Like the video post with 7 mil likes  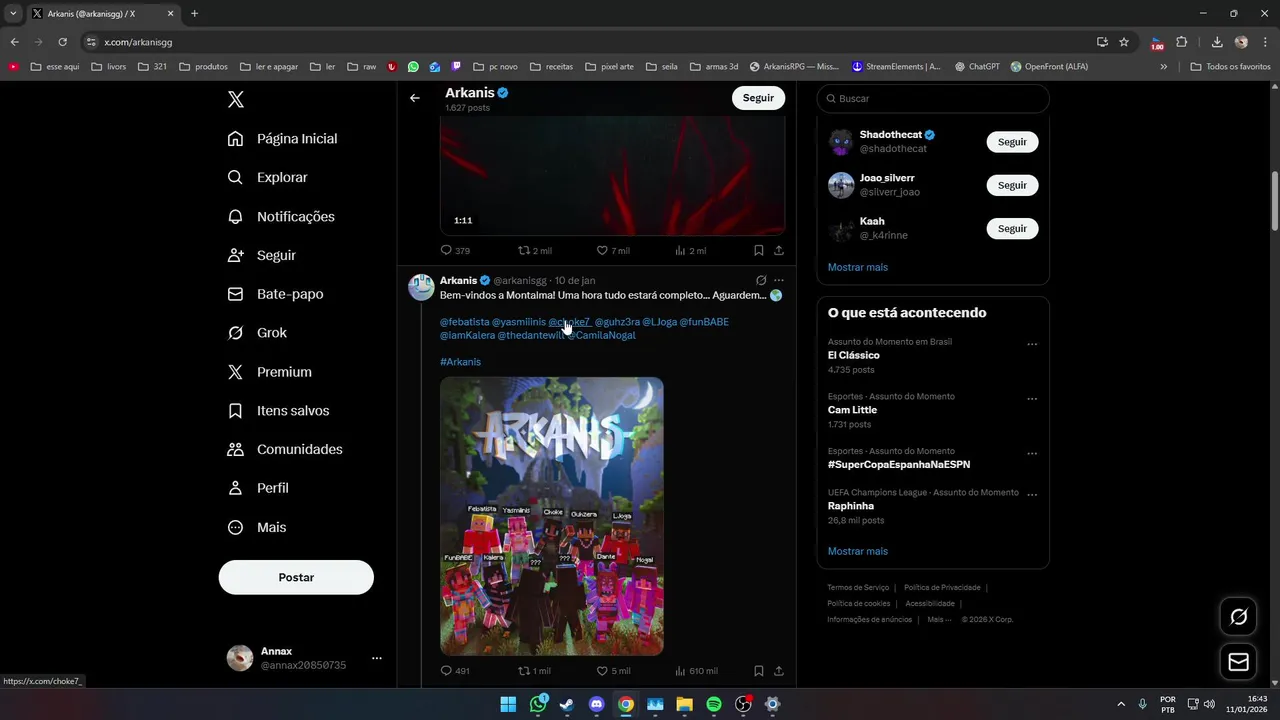point(613,250)
